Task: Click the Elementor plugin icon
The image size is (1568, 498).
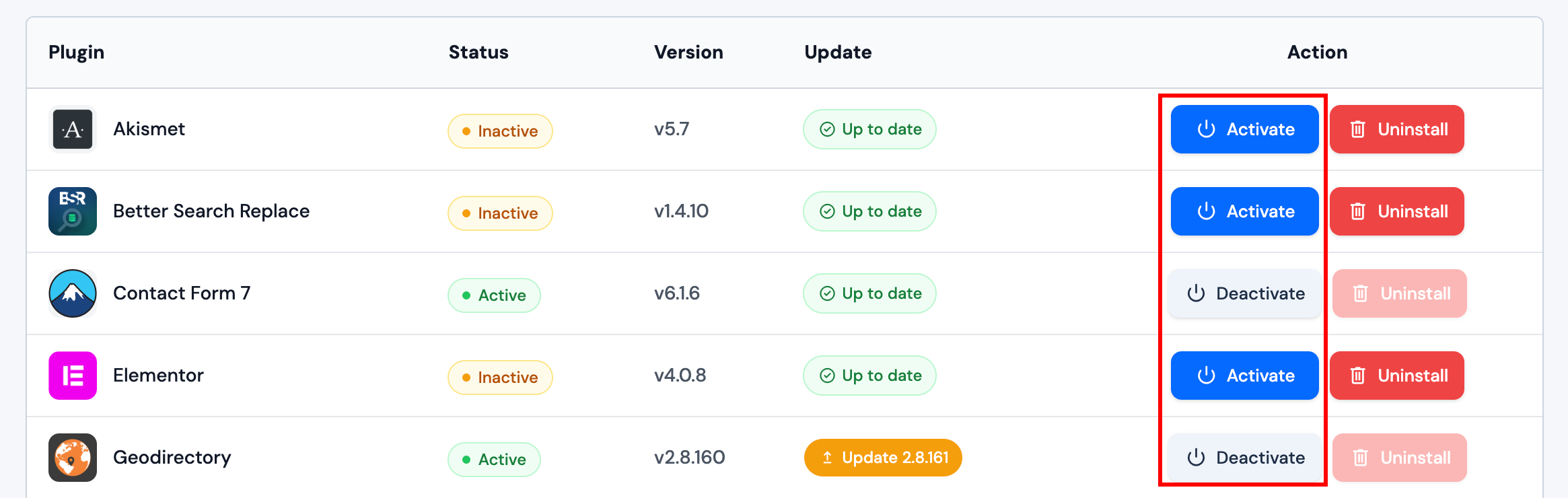Action: (x=73, y=376)
